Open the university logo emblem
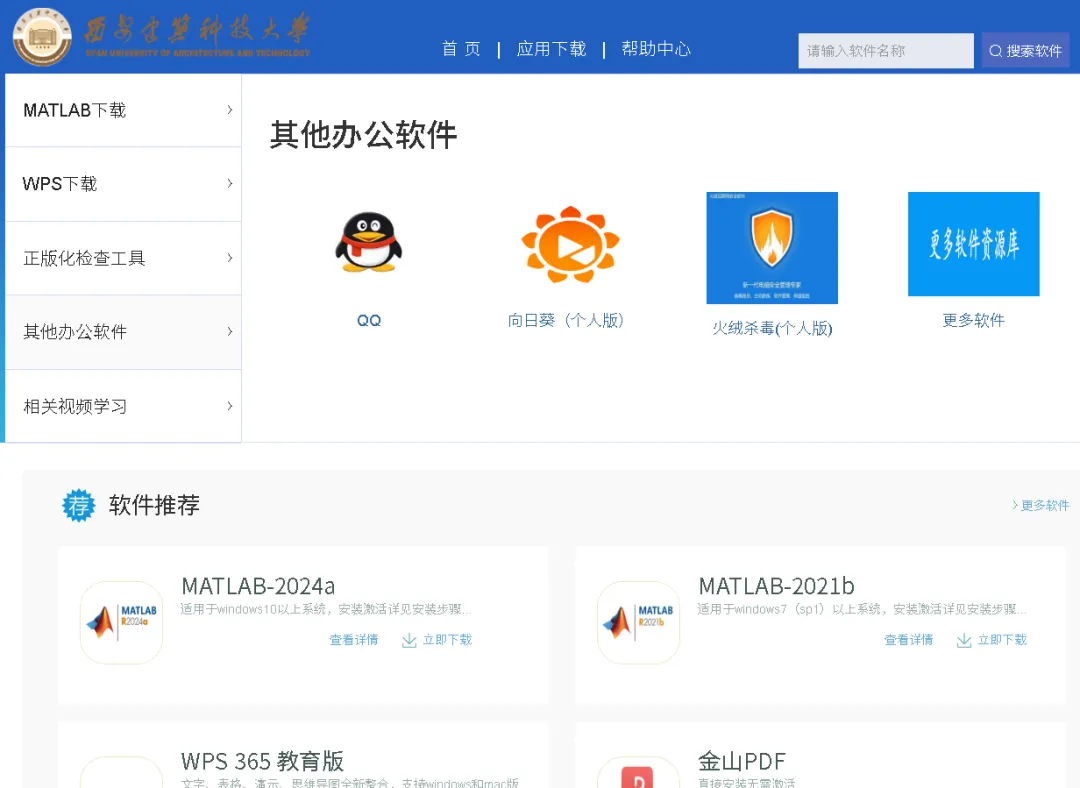 [42, 37]
